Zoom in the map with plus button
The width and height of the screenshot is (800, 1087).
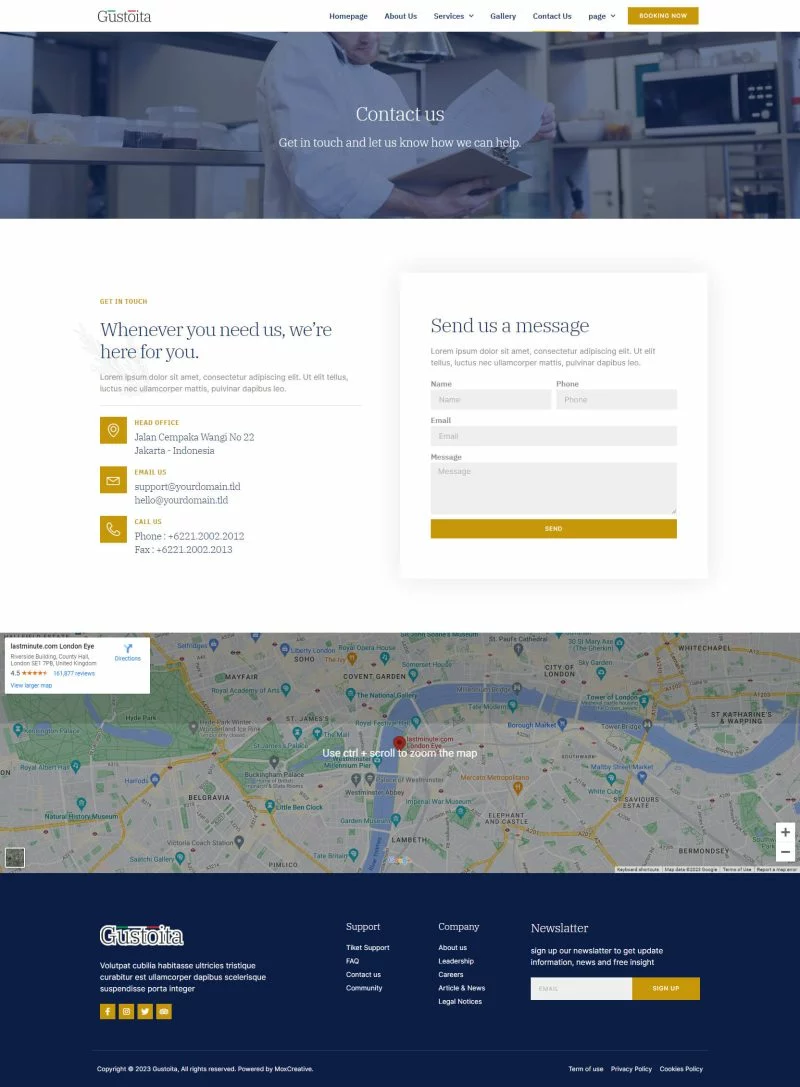785,832
